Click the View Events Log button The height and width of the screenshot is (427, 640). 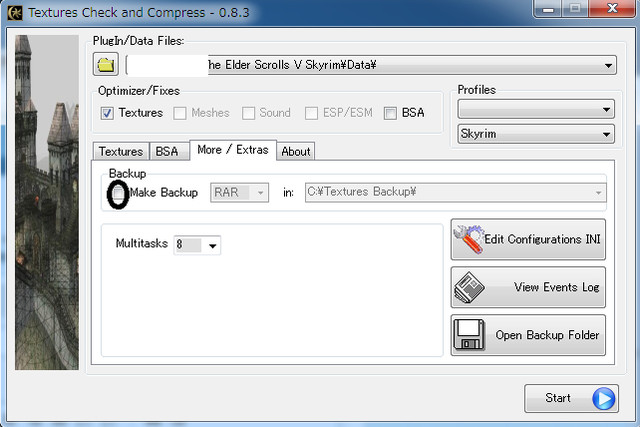tap(528, 287)
